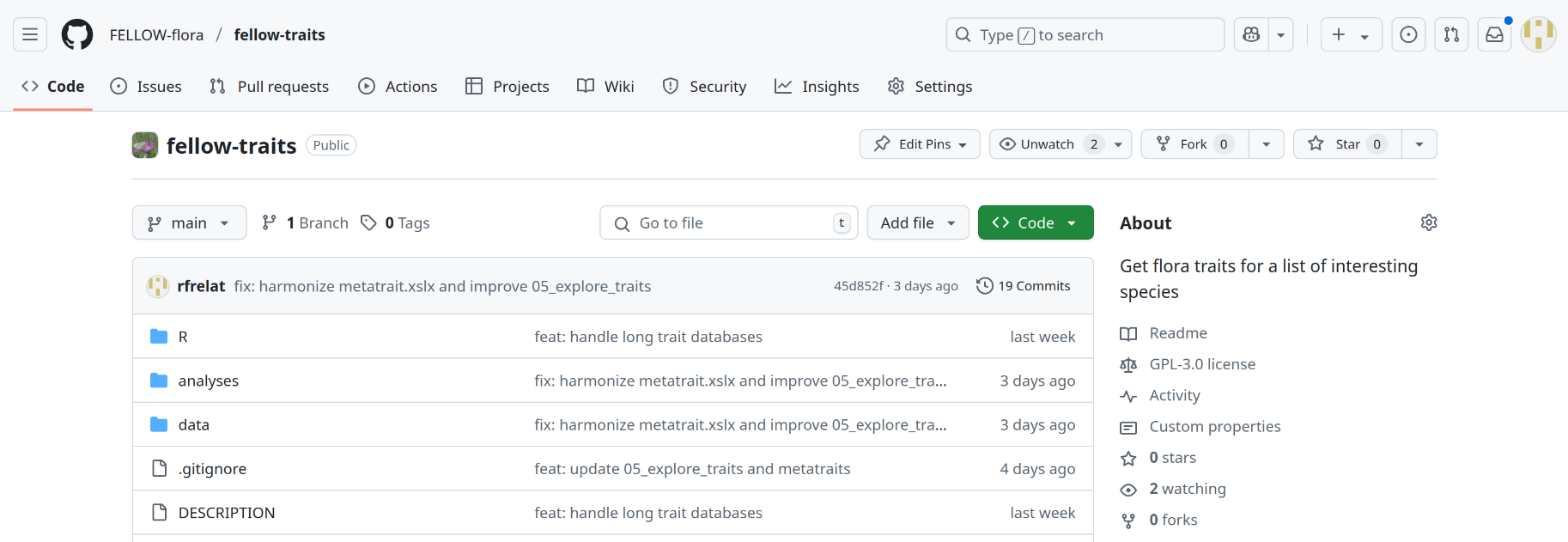
Task: Open the notifications inbox icon
Action: [x=1494, y=35]
